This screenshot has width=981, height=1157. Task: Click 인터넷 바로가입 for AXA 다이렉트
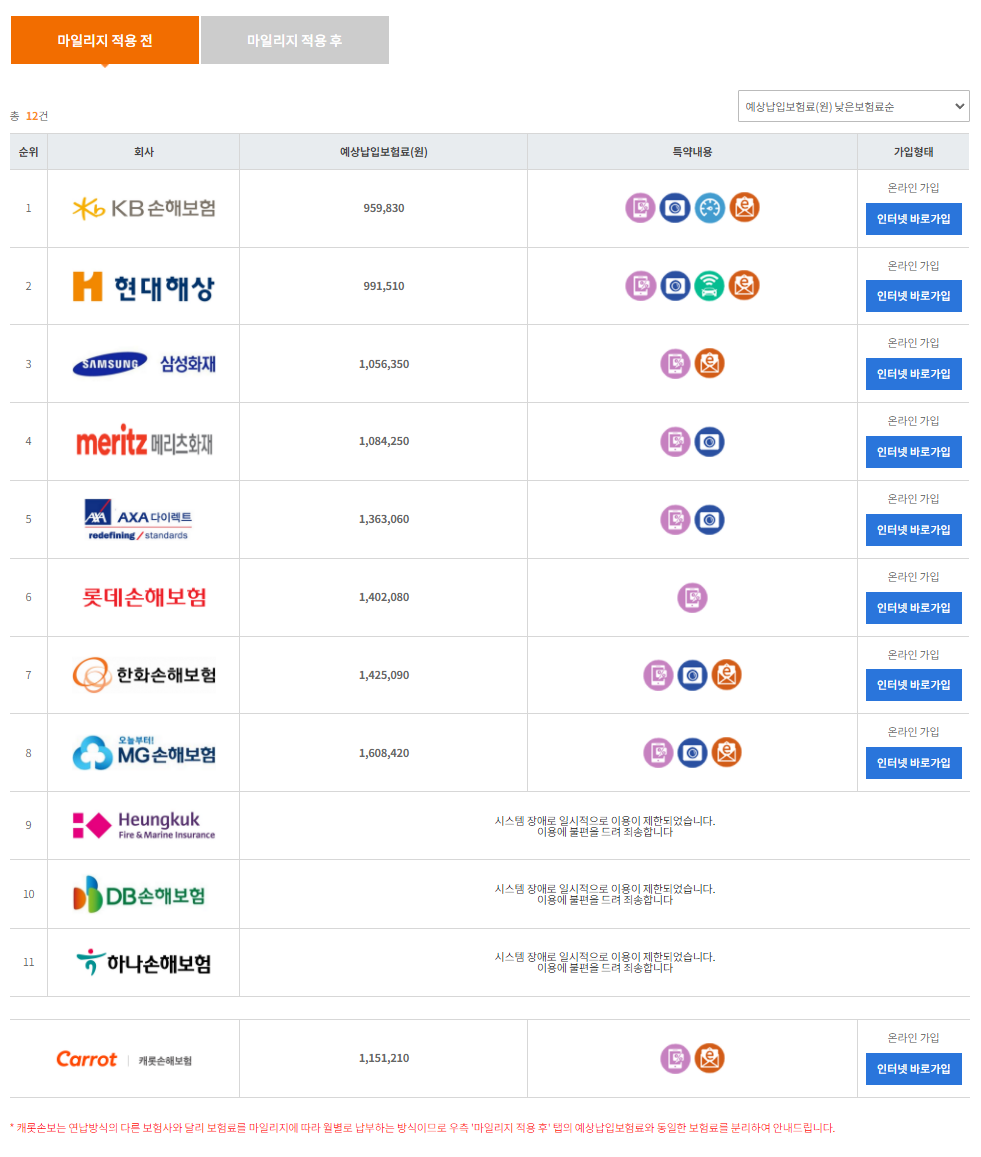(x=913, y=530)
